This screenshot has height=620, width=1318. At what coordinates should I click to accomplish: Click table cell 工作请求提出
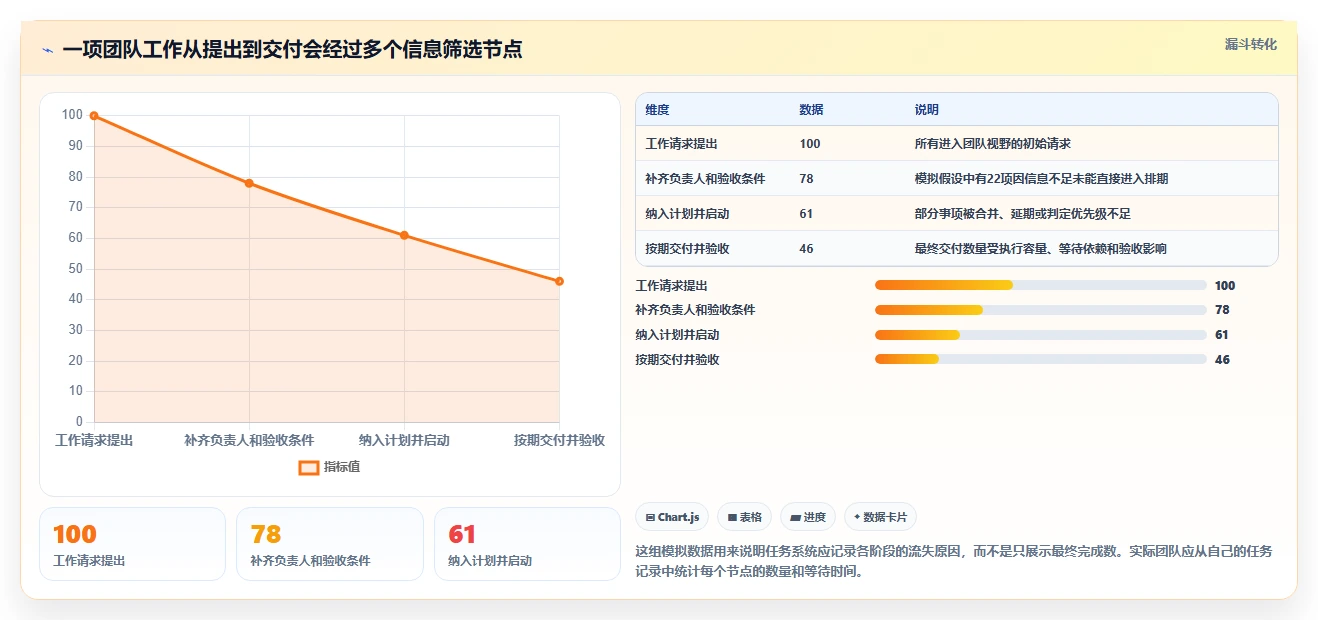click(x=681, y=144)
